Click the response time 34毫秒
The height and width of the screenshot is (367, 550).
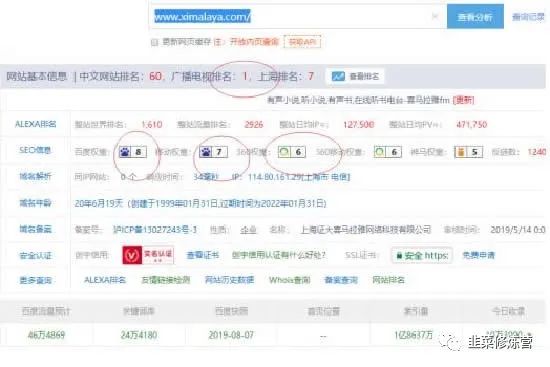pos(206,177)
